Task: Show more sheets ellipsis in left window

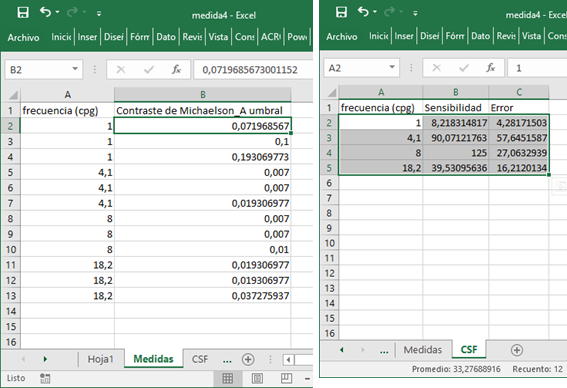Action: (227, 360)
